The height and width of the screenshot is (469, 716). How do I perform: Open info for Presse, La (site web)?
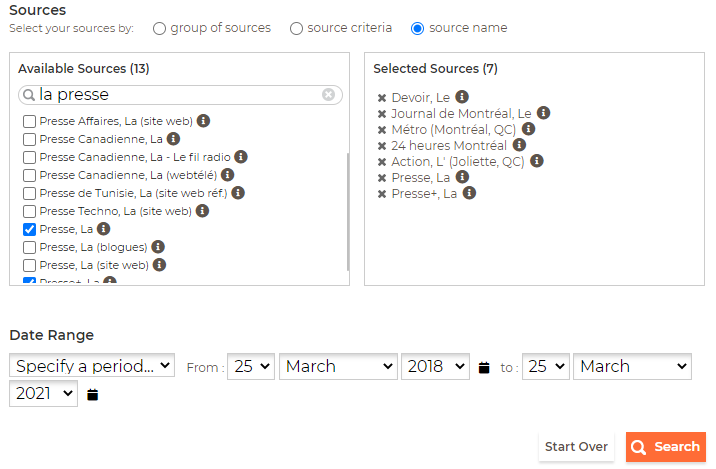pos(159,264)
